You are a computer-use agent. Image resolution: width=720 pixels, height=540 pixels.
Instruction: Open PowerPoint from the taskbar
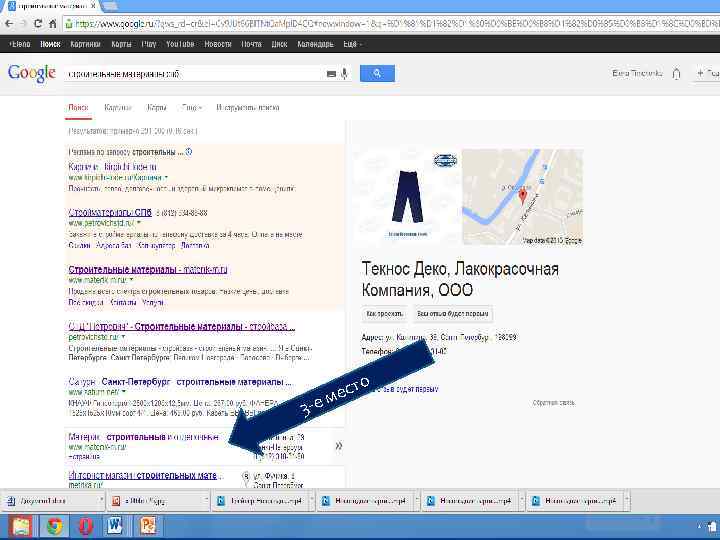pyautogui.click(x=148, y=526)
